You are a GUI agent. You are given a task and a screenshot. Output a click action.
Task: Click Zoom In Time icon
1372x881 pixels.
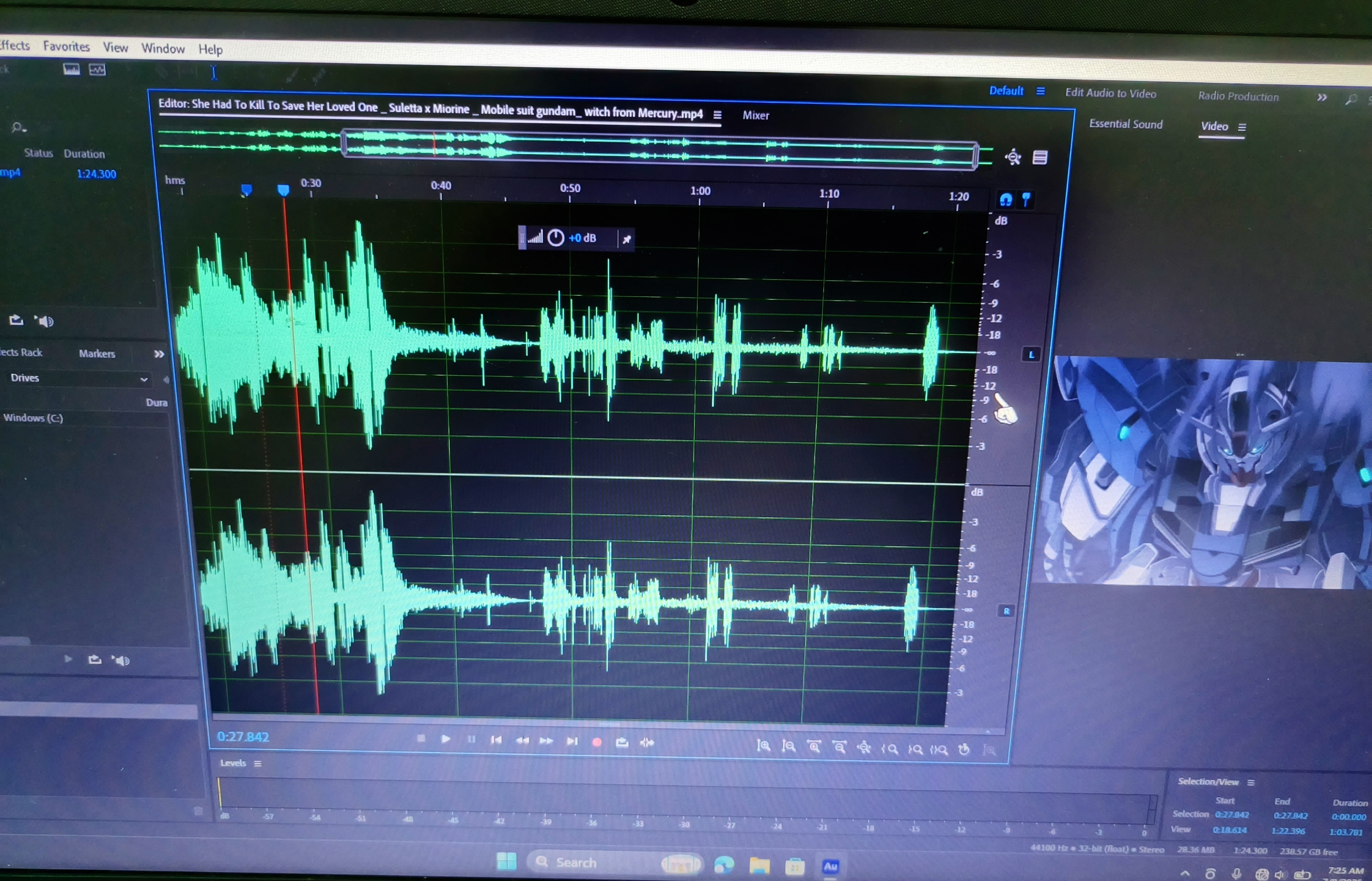814,746
